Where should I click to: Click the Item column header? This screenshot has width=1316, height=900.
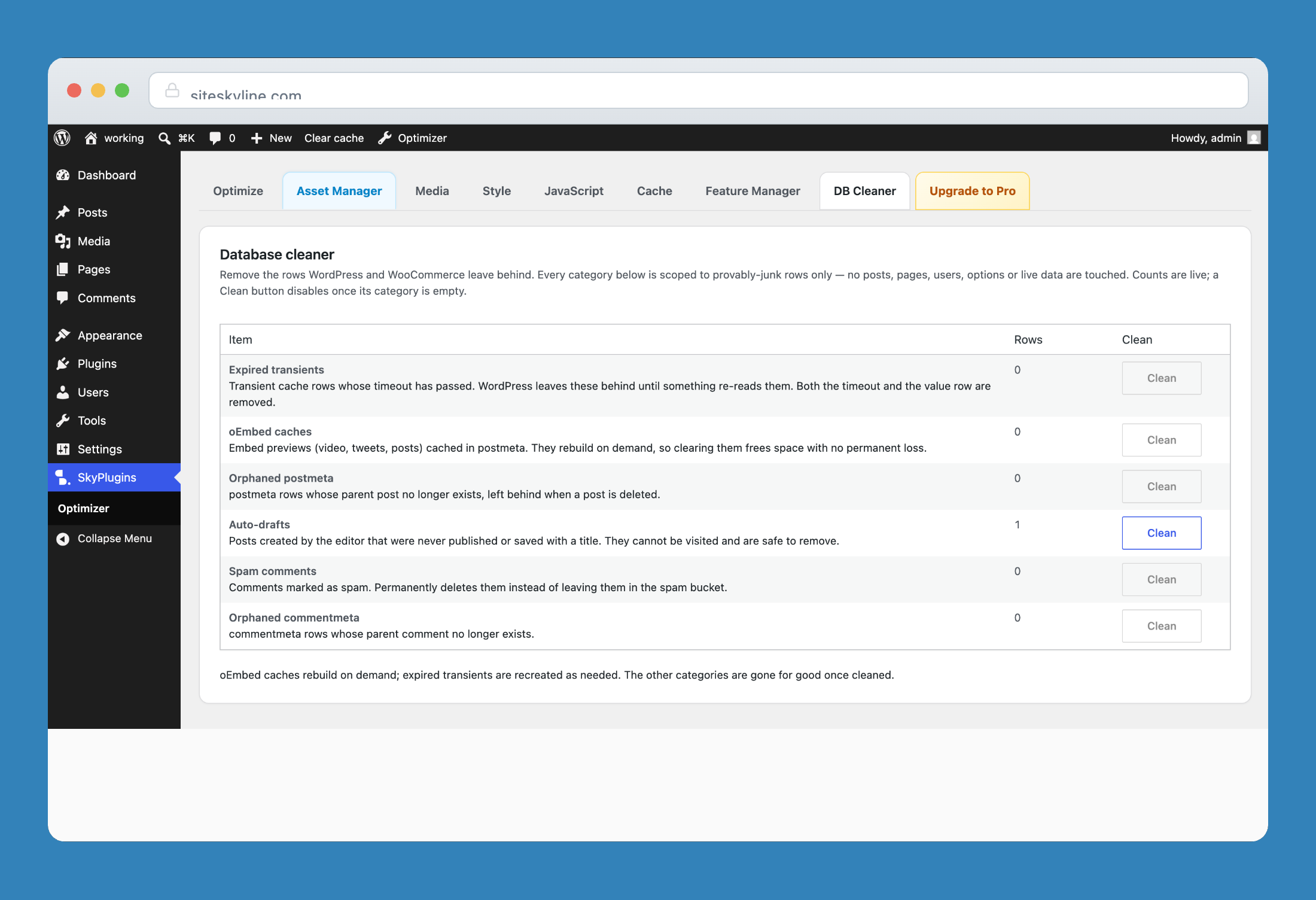[x=240, y=340]
